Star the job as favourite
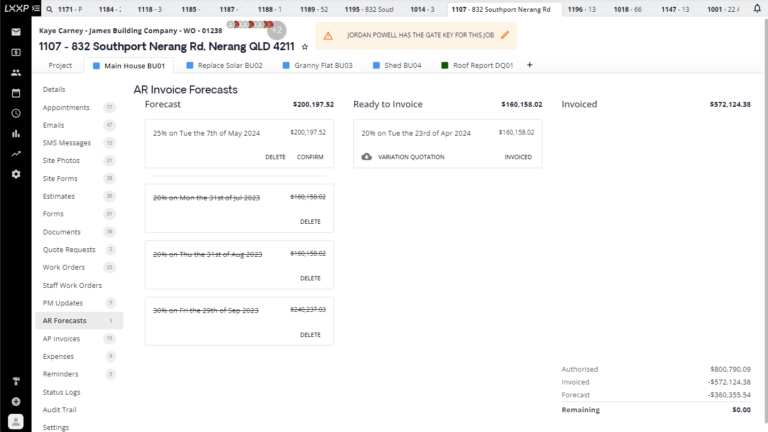 (x=305, y=47)
